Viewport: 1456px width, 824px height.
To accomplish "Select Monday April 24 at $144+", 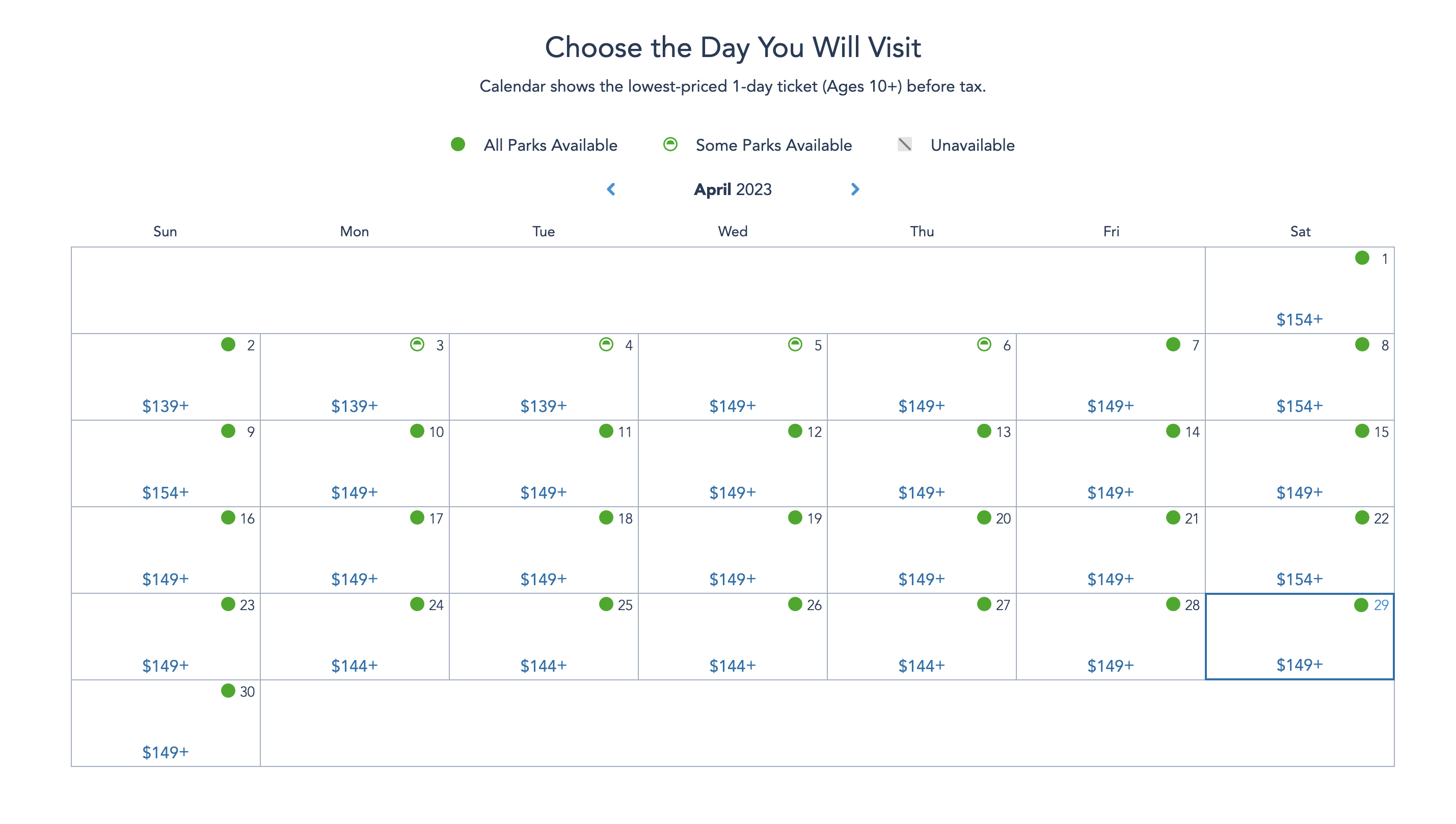I will click(x=355, y=637).
